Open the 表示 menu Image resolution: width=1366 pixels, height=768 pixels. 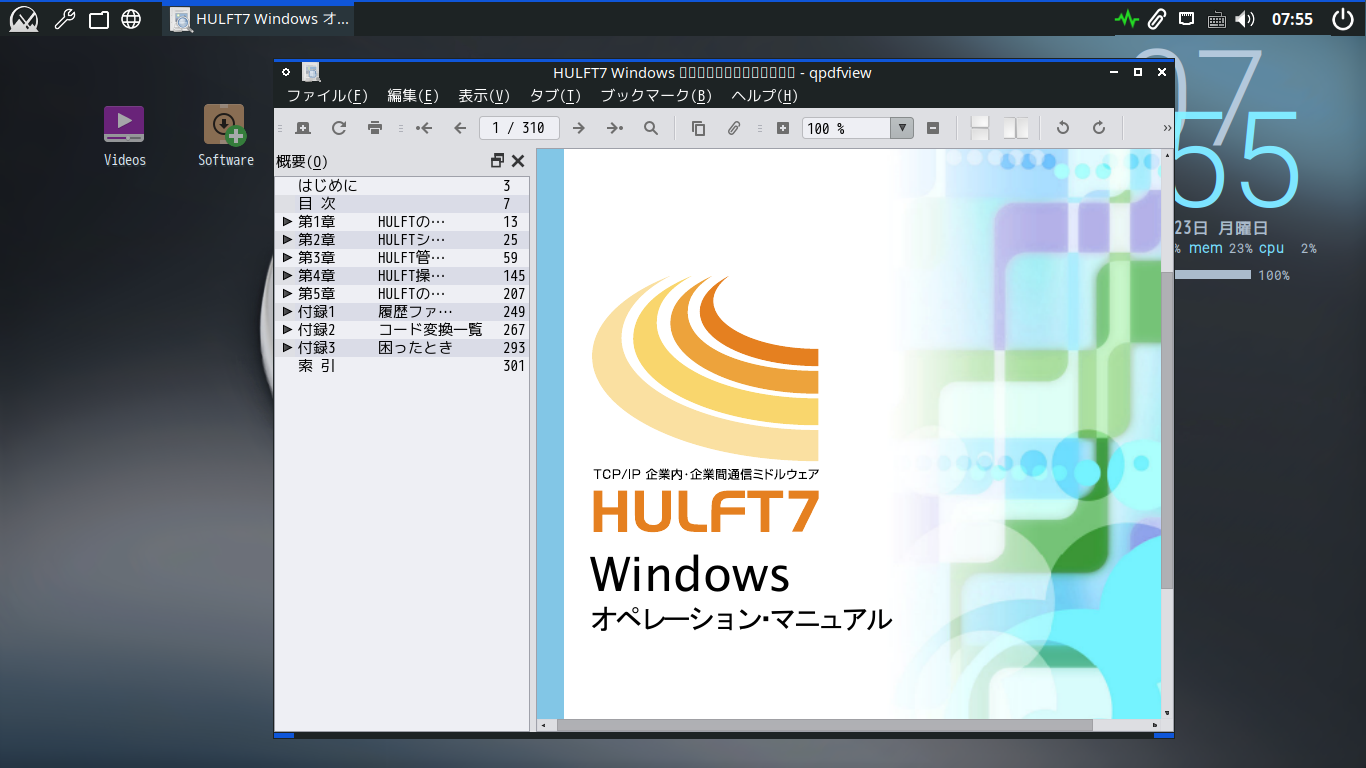[x=484, y=96]
